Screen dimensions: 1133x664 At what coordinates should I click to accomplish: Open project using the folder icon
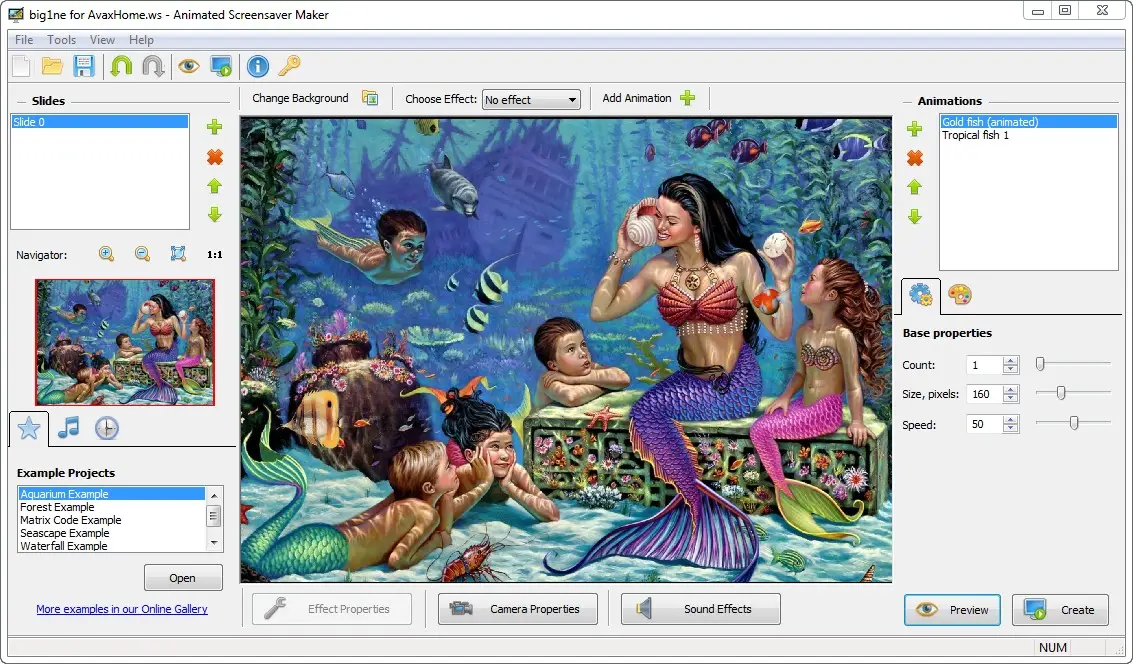pos(52,66)
